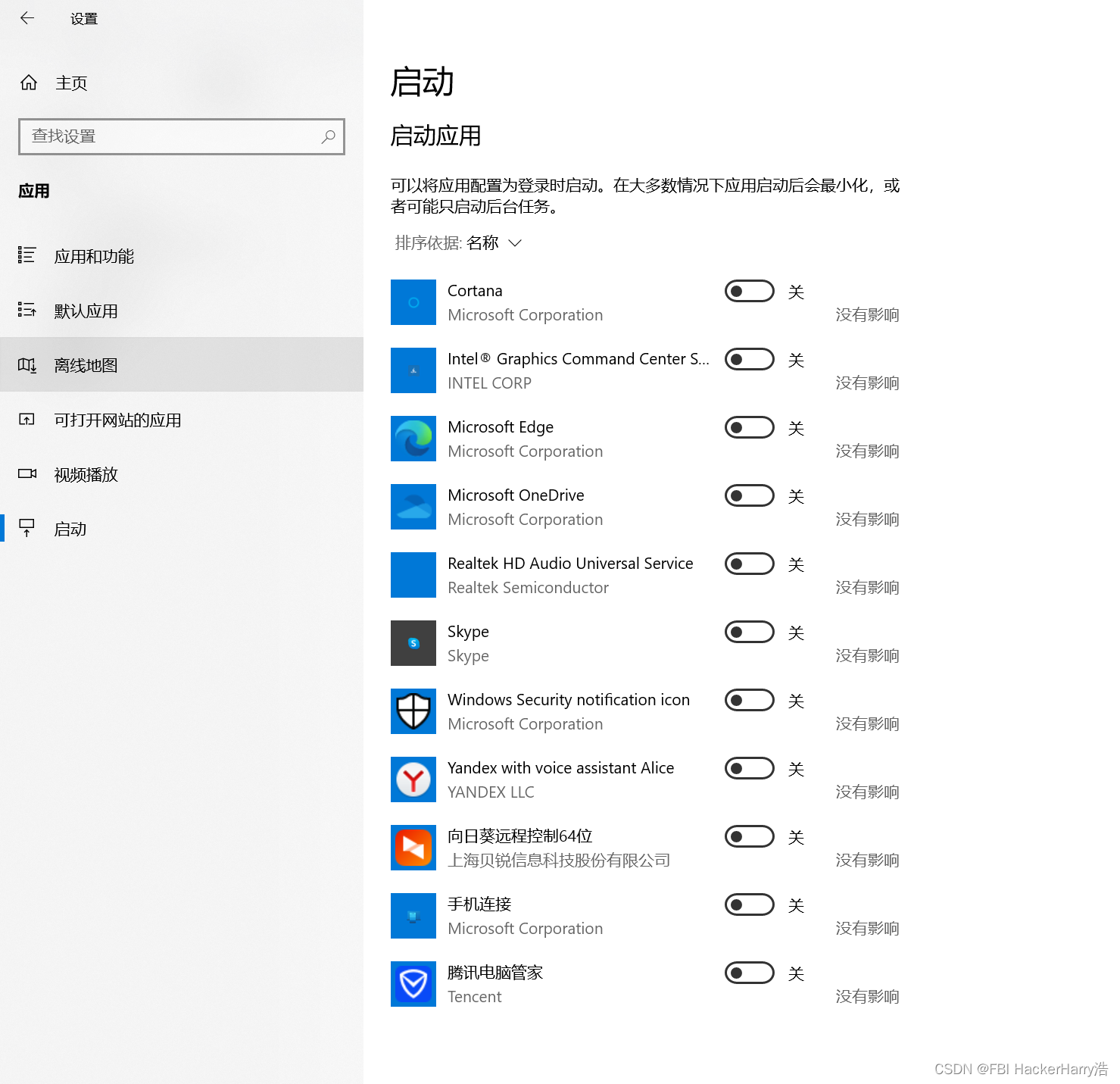
Task: Click Yandex with voice assistant Alice text
Action: (560, 768)
